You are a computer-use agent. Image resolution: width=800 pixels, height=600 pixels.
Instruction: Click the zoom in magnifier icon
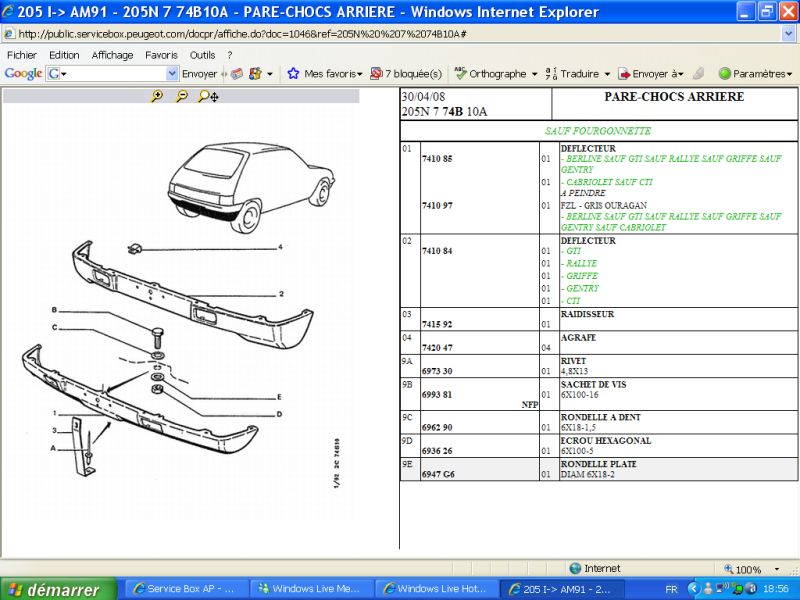[157, 96]
